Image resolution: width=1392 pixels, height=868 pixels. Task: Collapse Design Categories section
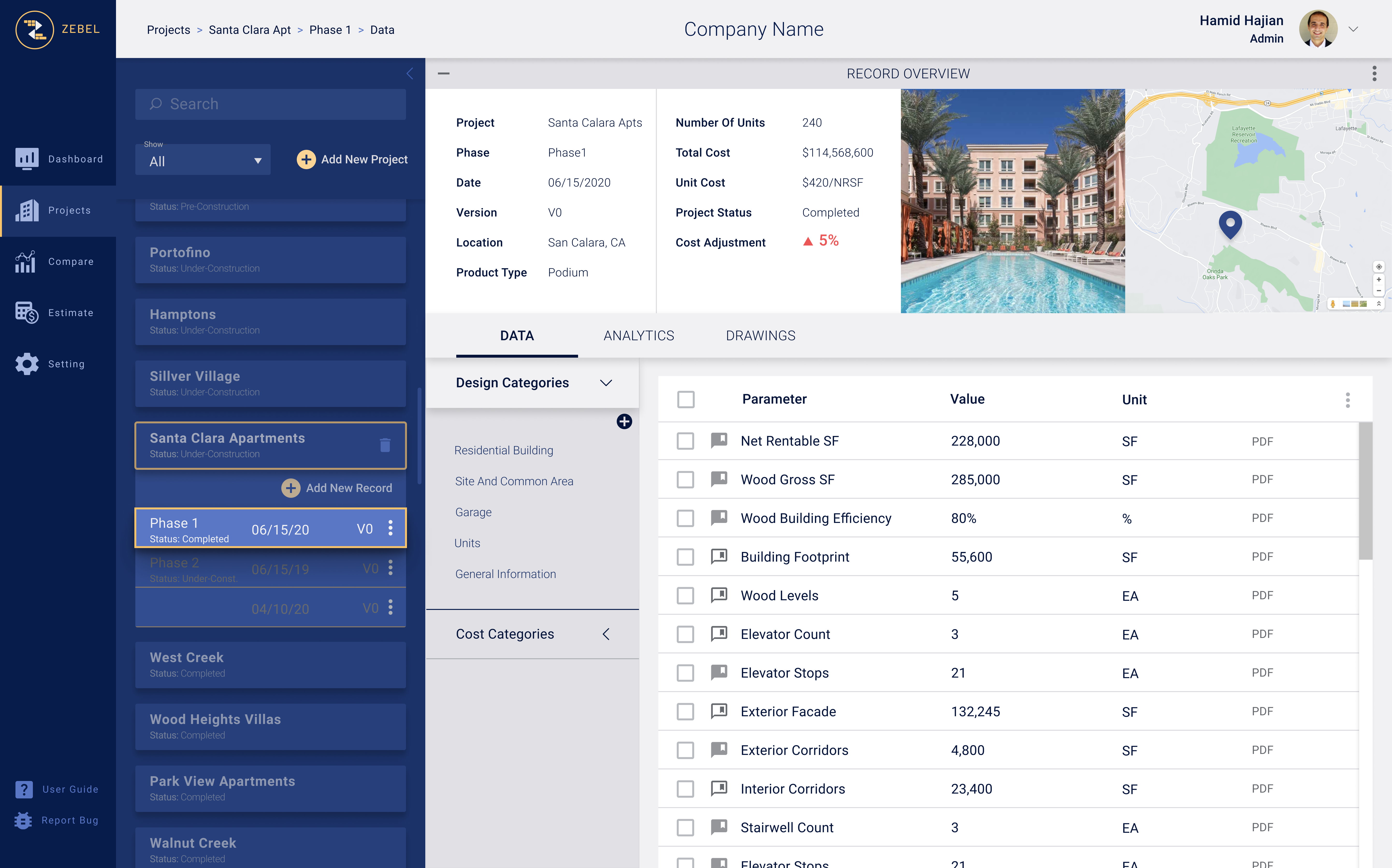[x=606, y=383]
